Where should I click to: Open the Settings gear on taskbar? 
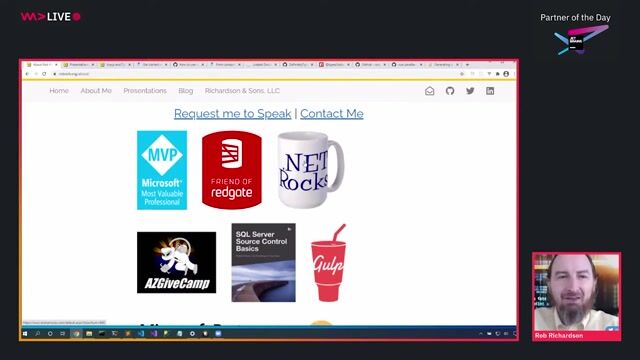tap(192, 333)
